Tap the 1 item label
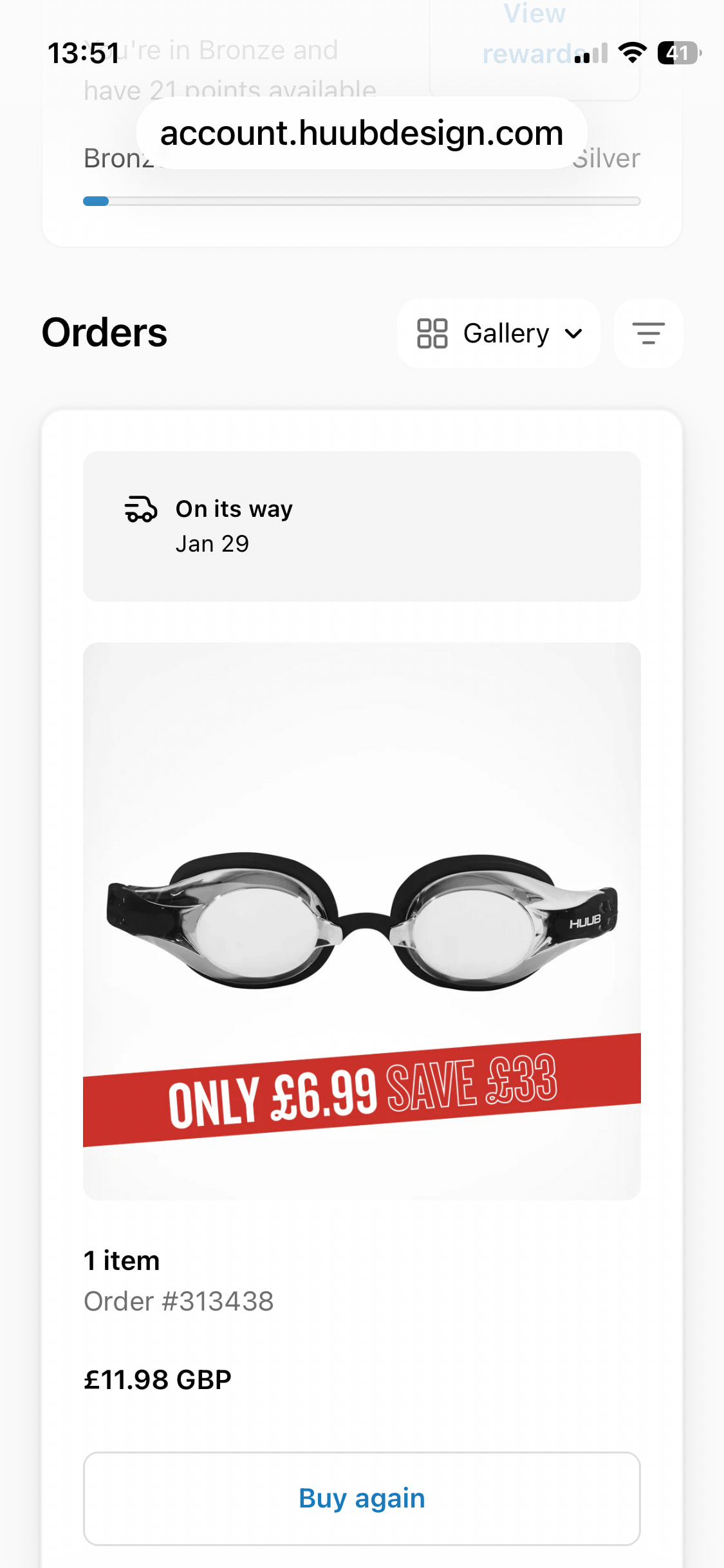724x1568 pixels. coord(122,1260)
